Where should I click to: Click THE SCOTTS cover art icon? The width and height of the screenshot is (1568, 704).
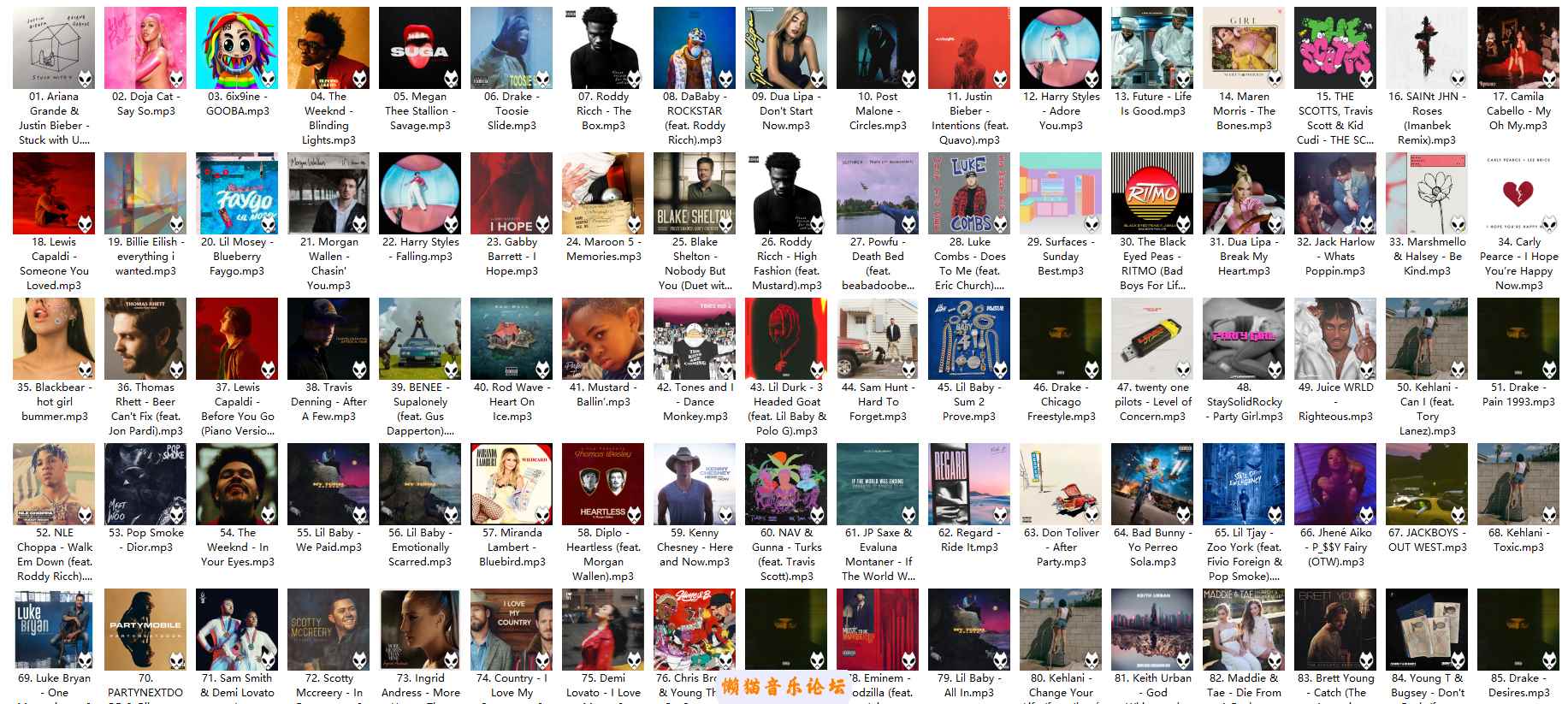click(1335, 48)
